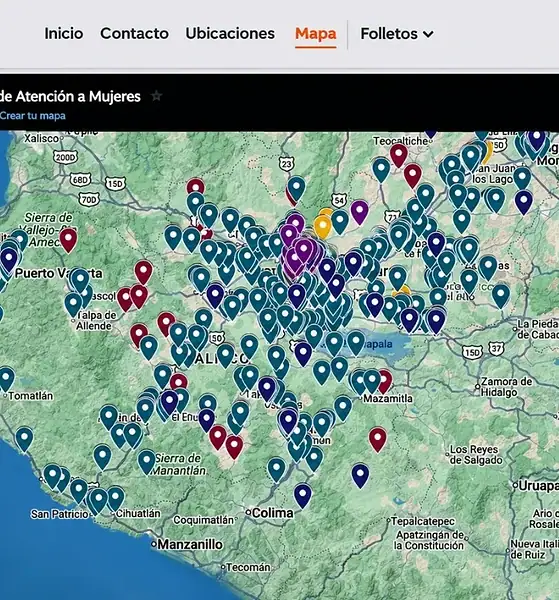Select the red pin directly above Mazamitla

click(384, 381)
